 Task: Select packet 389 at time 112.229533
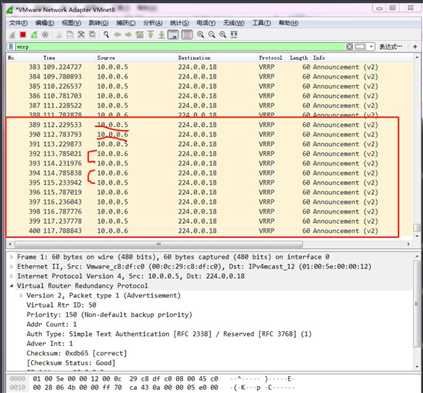[210, 125]
